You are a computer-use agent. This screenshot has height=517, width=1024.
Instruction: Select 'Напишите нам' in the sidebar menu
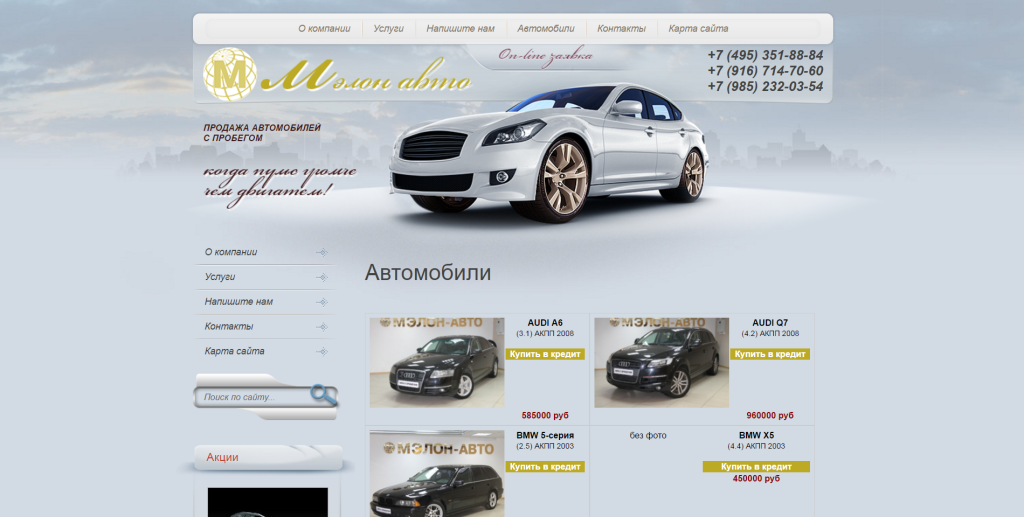pyautogui.click(x=238, y=302)
